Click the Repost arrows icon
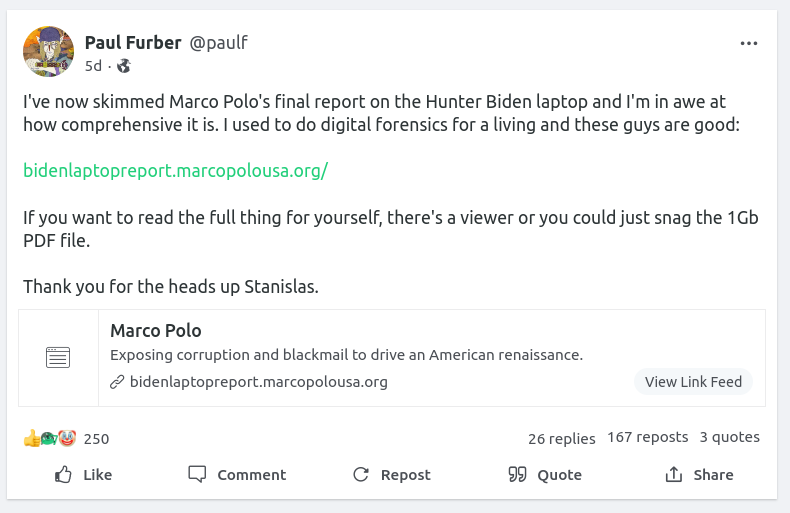Image resolution: width=790 pixels, height=513 pixels. pyautogui.click(x=361, y=474)
